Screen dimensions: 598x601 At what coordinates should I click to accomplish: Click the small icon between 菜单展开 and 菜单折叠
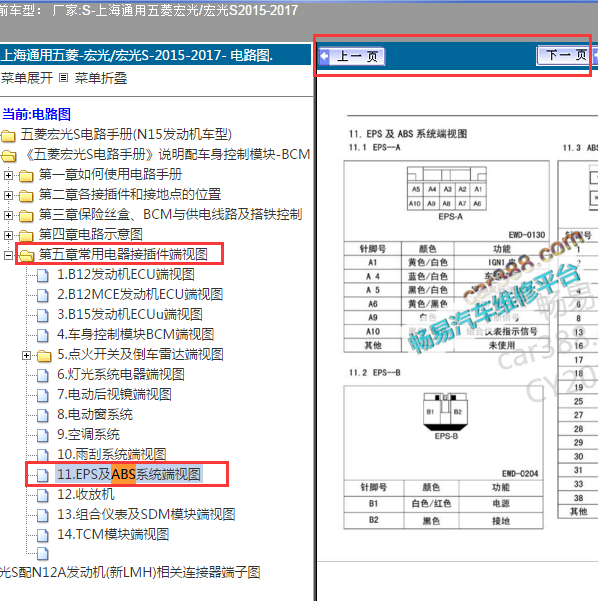point(64,78)
